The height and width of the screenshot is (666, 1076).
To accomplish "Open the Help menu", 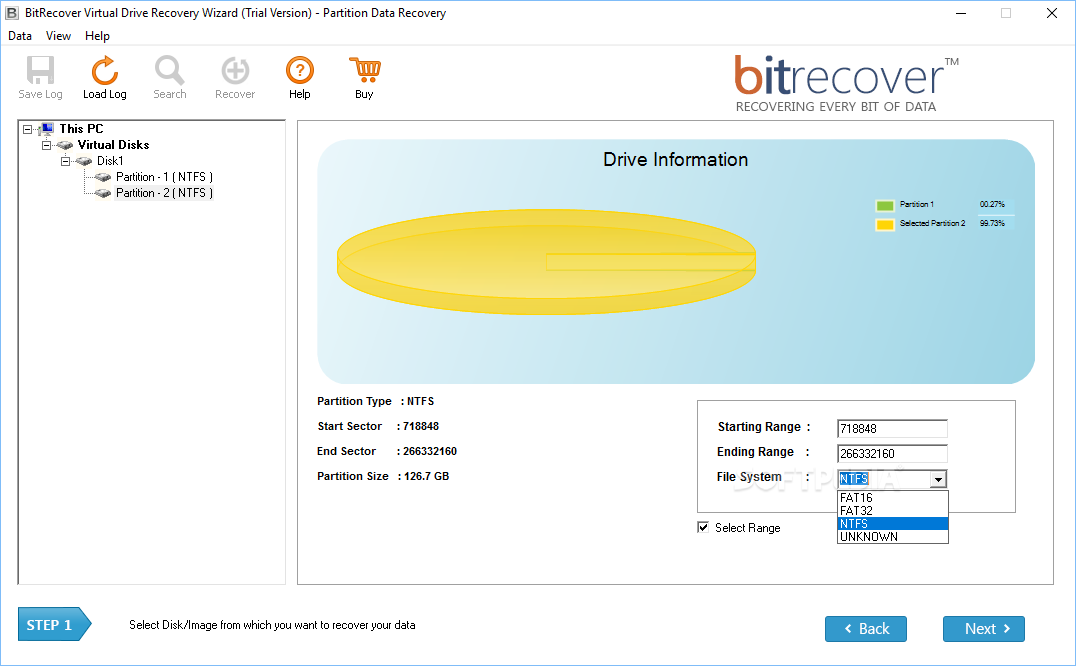I will pyautogui.click(x=97, y=36).
